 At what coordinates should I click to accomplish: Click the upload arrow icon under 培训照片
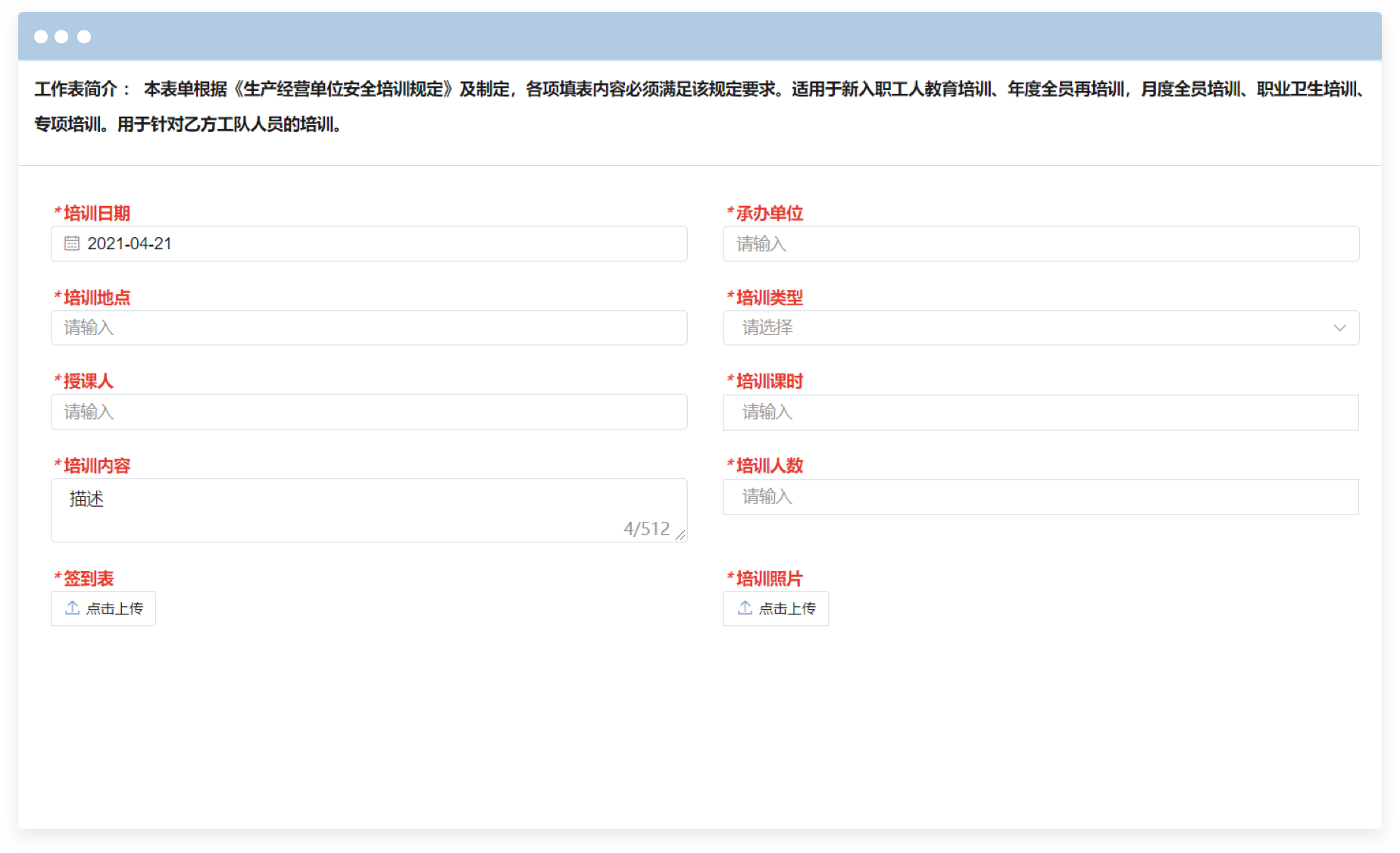[x=745, y=608]
